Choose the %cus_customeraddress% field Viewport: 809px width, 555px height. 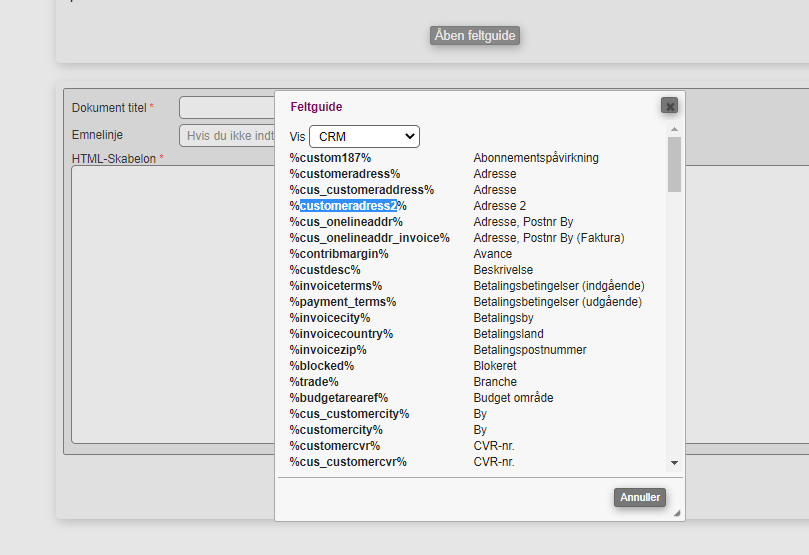(x=362, y=190)
